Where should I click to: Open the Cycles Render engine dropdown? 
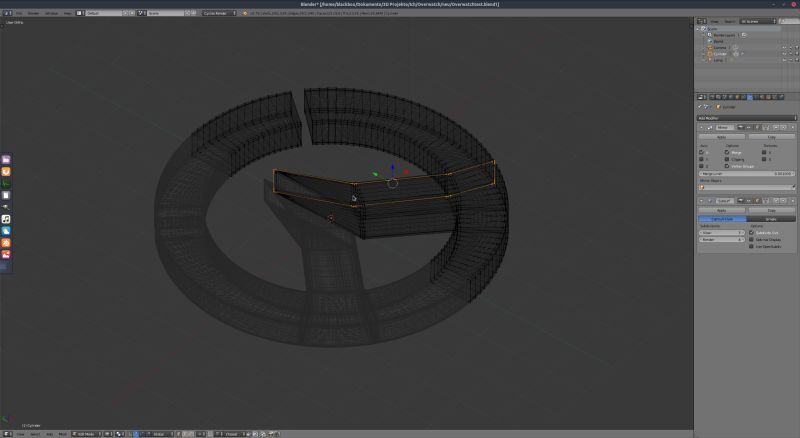coord(219,13)
